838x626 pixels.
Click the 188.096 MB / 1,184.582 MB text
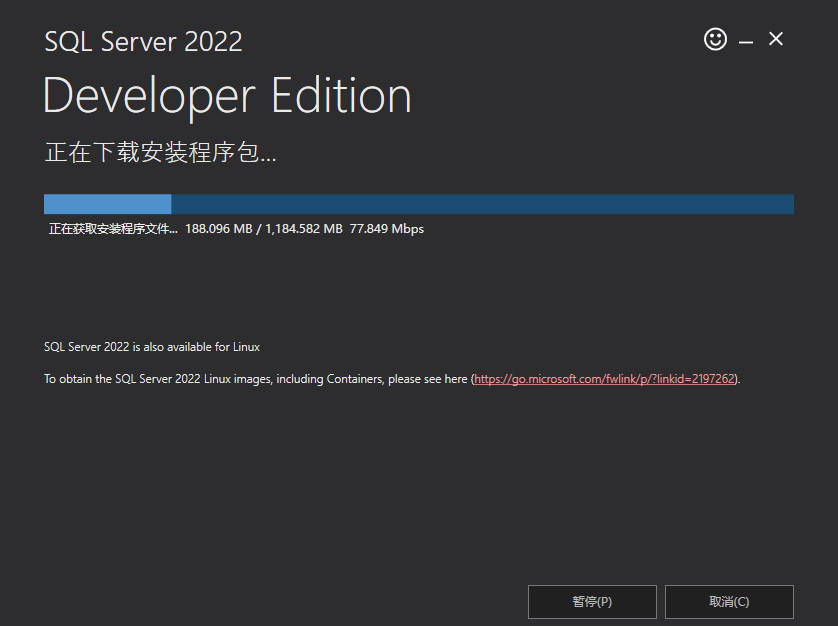[263, 229]
